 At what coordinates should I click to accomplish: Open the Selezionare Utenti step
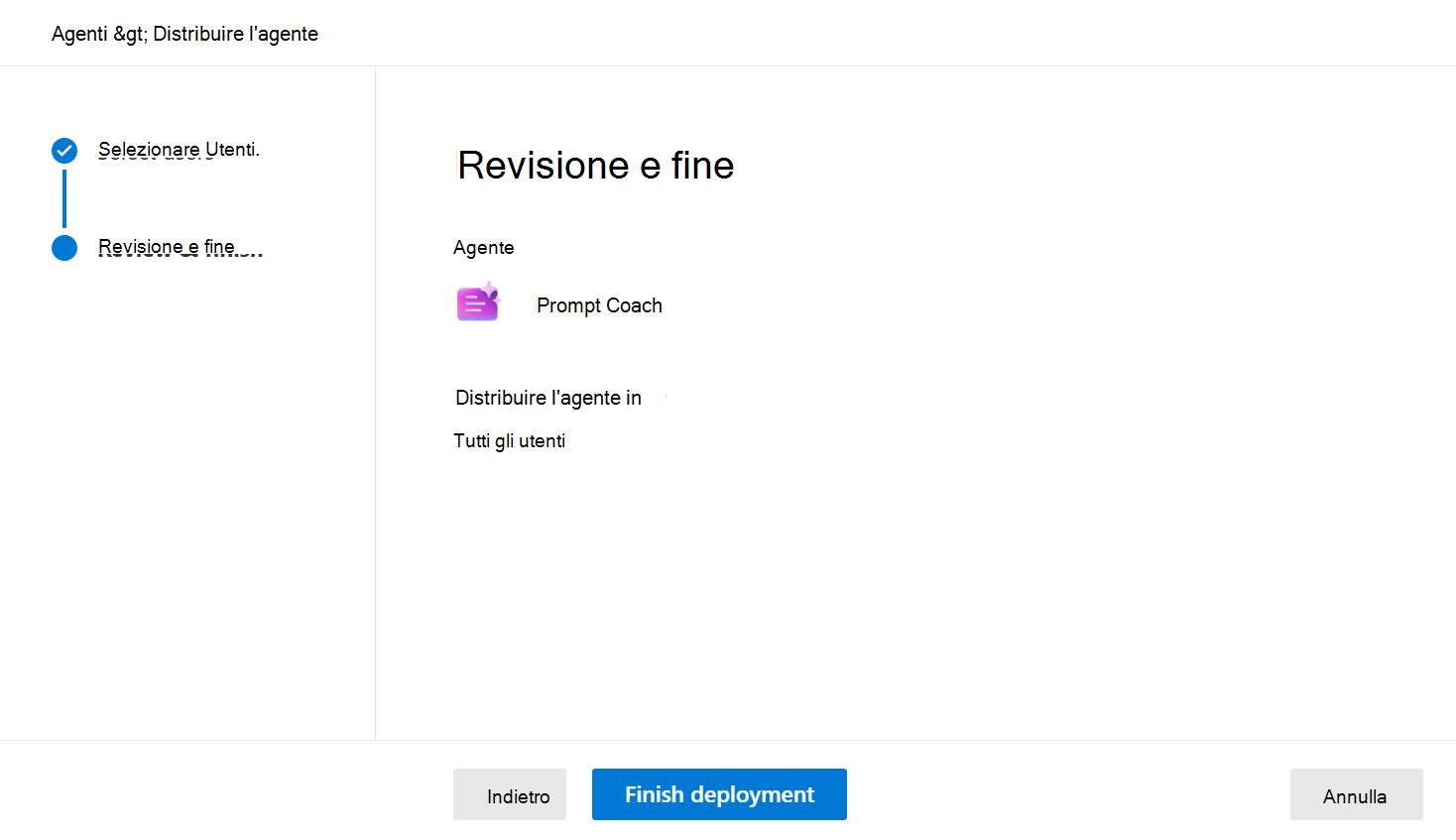click(179, 150)
